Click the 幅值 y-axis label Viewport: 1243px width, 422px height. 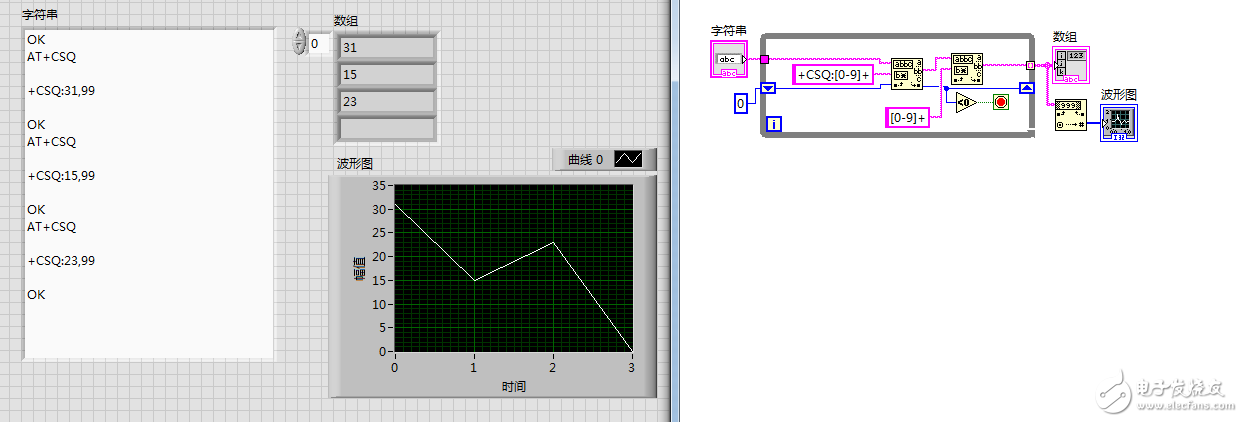click(x=359, y=267)
